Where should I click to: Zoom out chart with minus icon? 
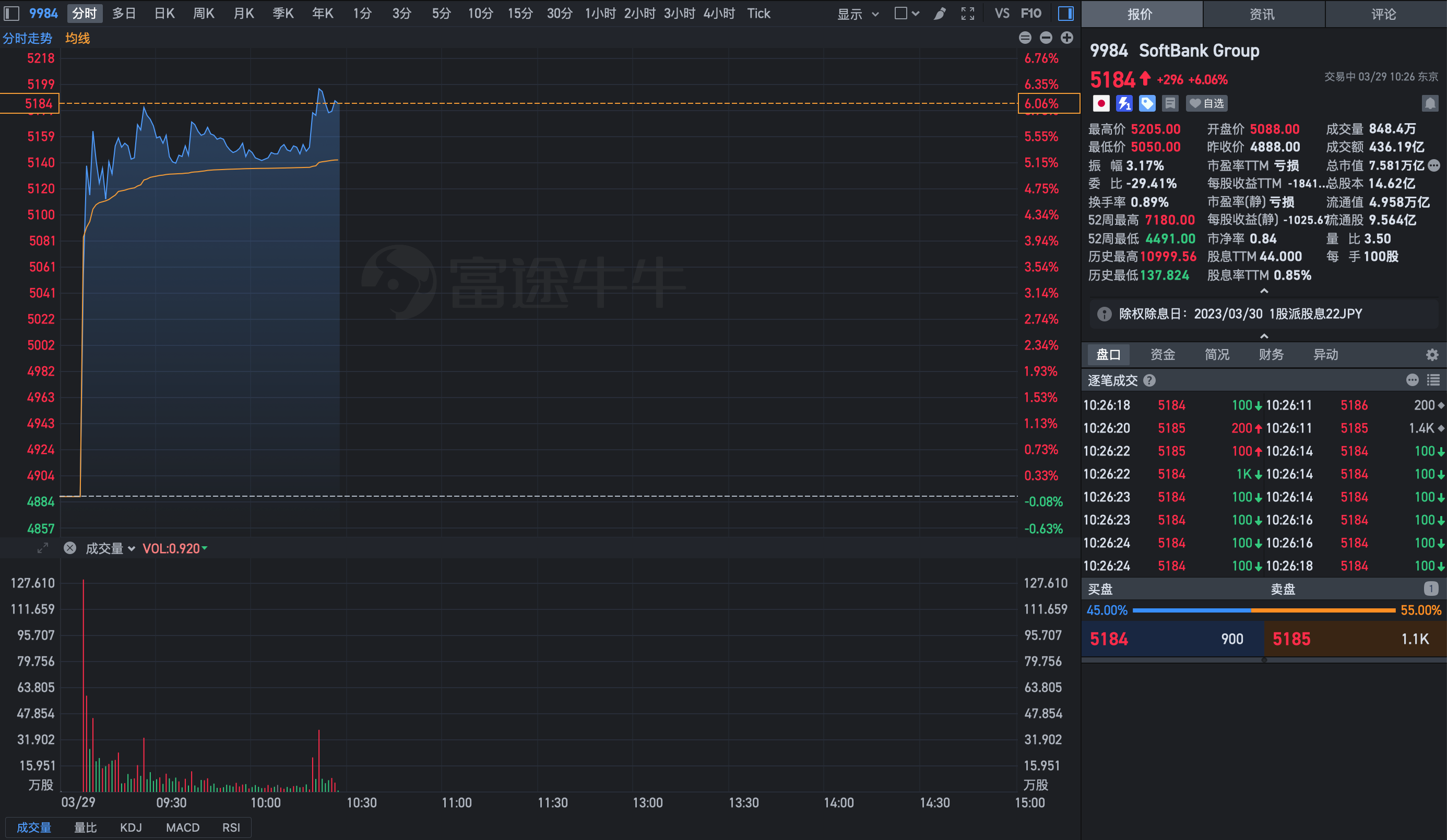point(1046,38)
